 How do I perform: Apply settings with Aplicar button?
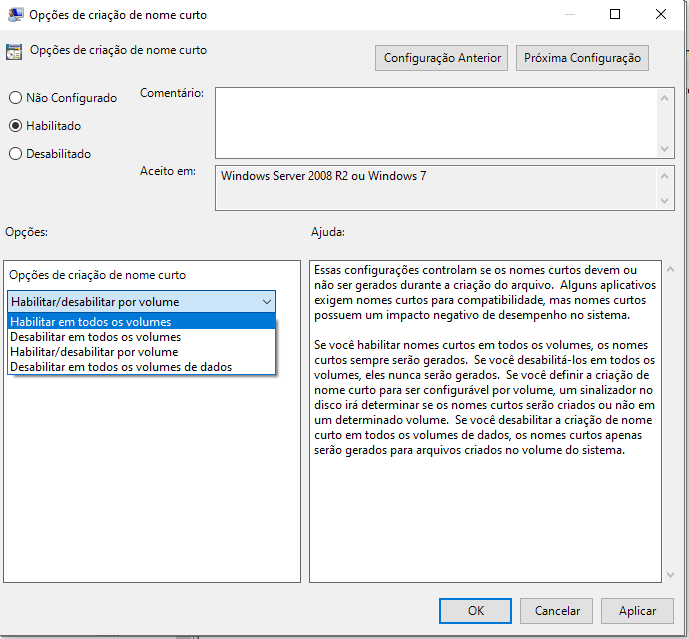[637, 610]
